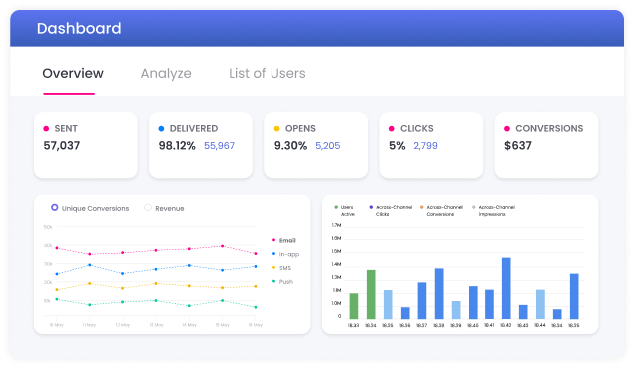Click the 50k label on the line chart axis

48,227
